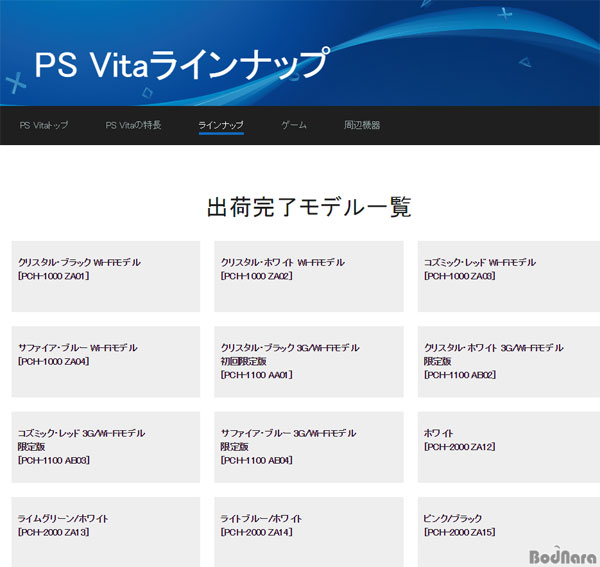Open the ライトブルー/ホワイト PCH-2000 ZA14 card
This screenshot has height=567, width=600.
pos(309,532)
